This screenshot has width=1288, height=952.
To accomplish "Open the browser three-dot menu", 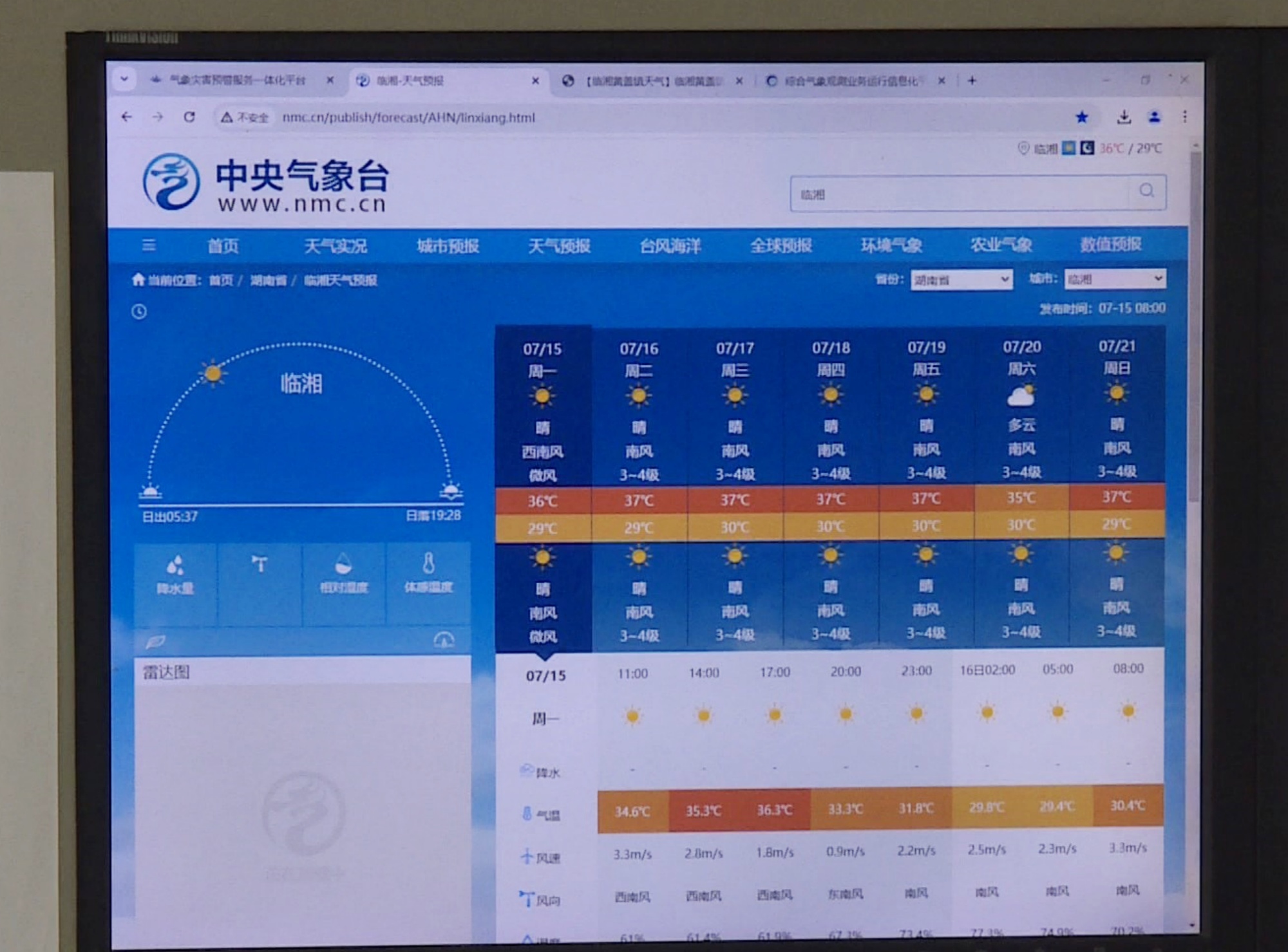I will [x=1184, y=117].
